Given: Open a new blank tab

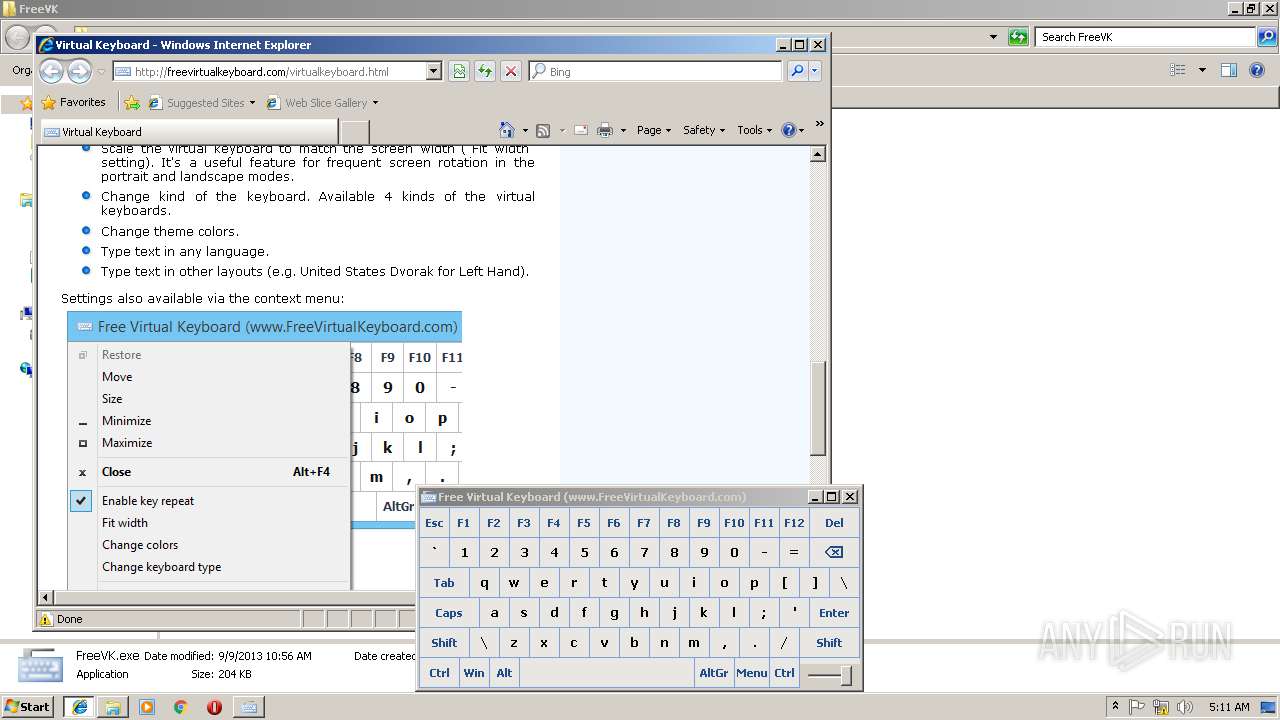Looking at the screenshot, I should pos(355,132).
